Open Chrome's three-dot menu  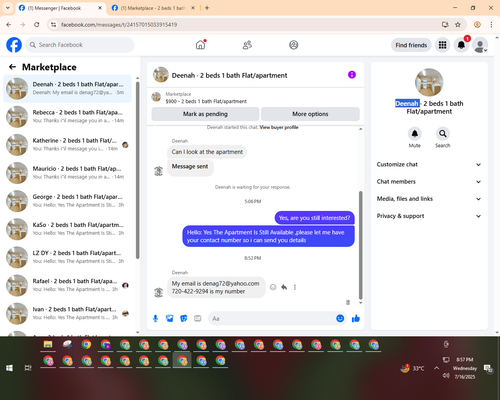[x=491, y=24]
